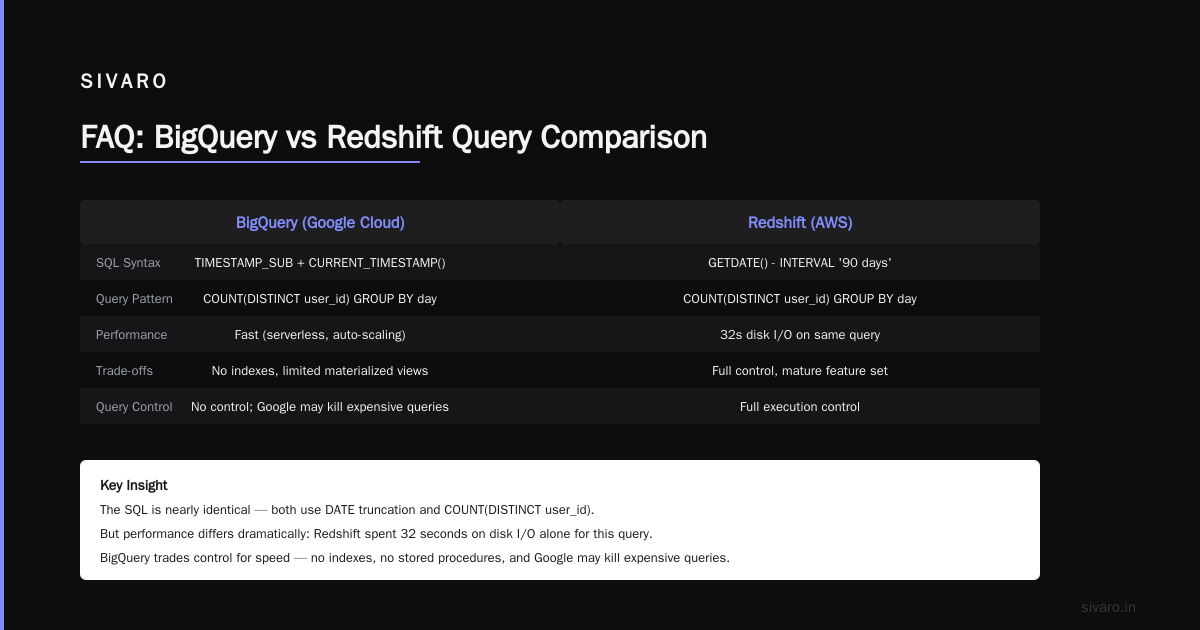This screenshot has height=630, width=1200.
Task: Select the FAQ comparison page title
Action: [x=393, y=137]
